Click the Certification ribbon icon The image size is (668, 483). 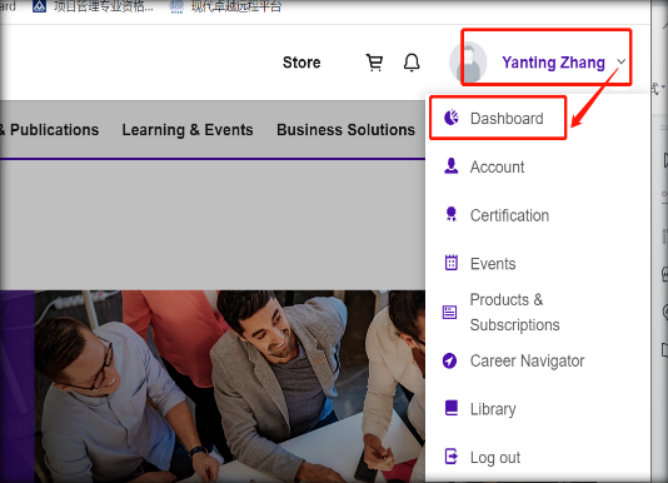(451, 215)
